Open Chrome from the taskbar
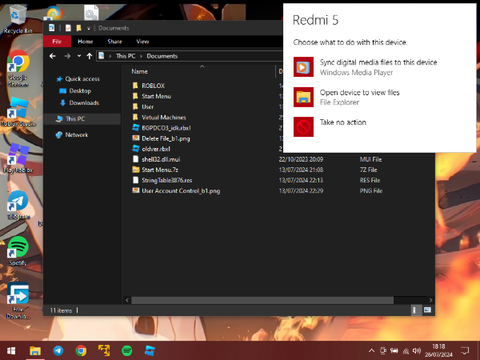 coord(81,351)
